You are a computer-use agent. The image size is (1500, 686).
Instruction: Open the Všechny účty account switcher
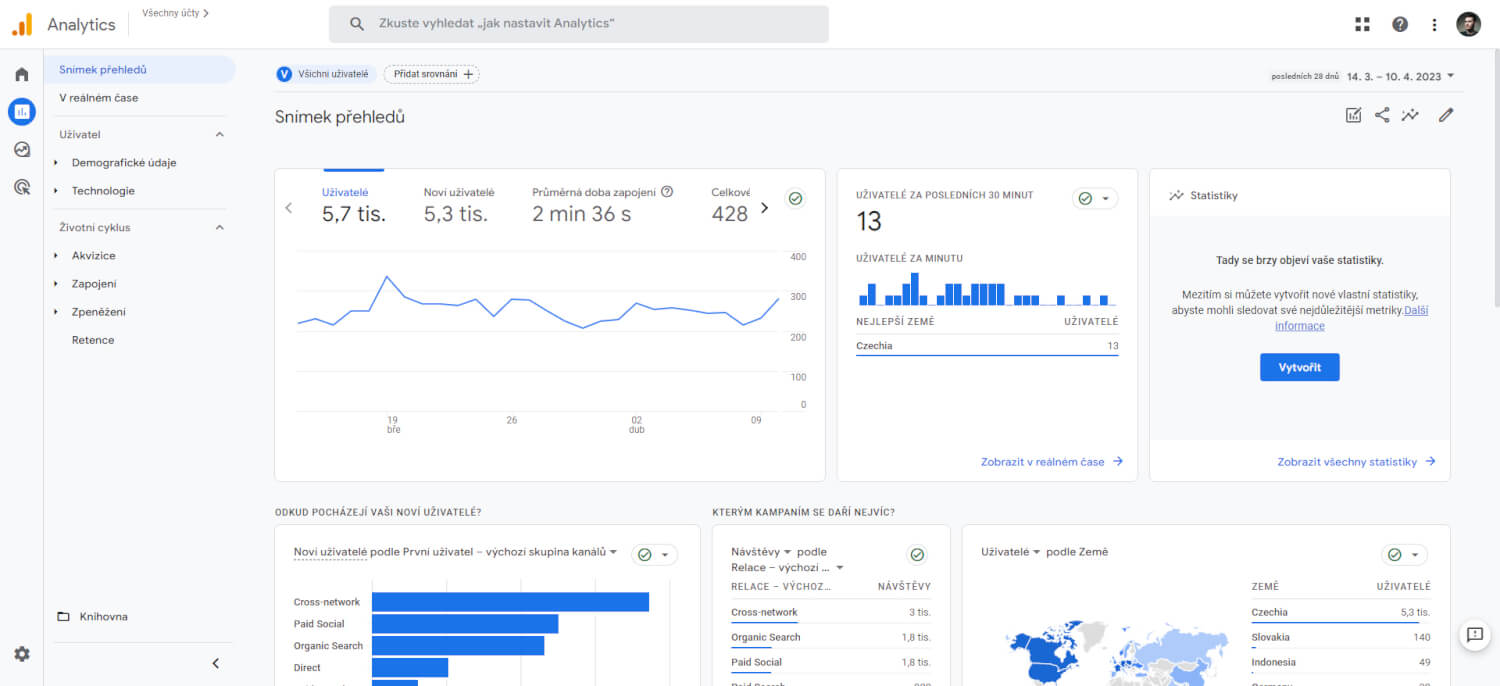point(176,14)
